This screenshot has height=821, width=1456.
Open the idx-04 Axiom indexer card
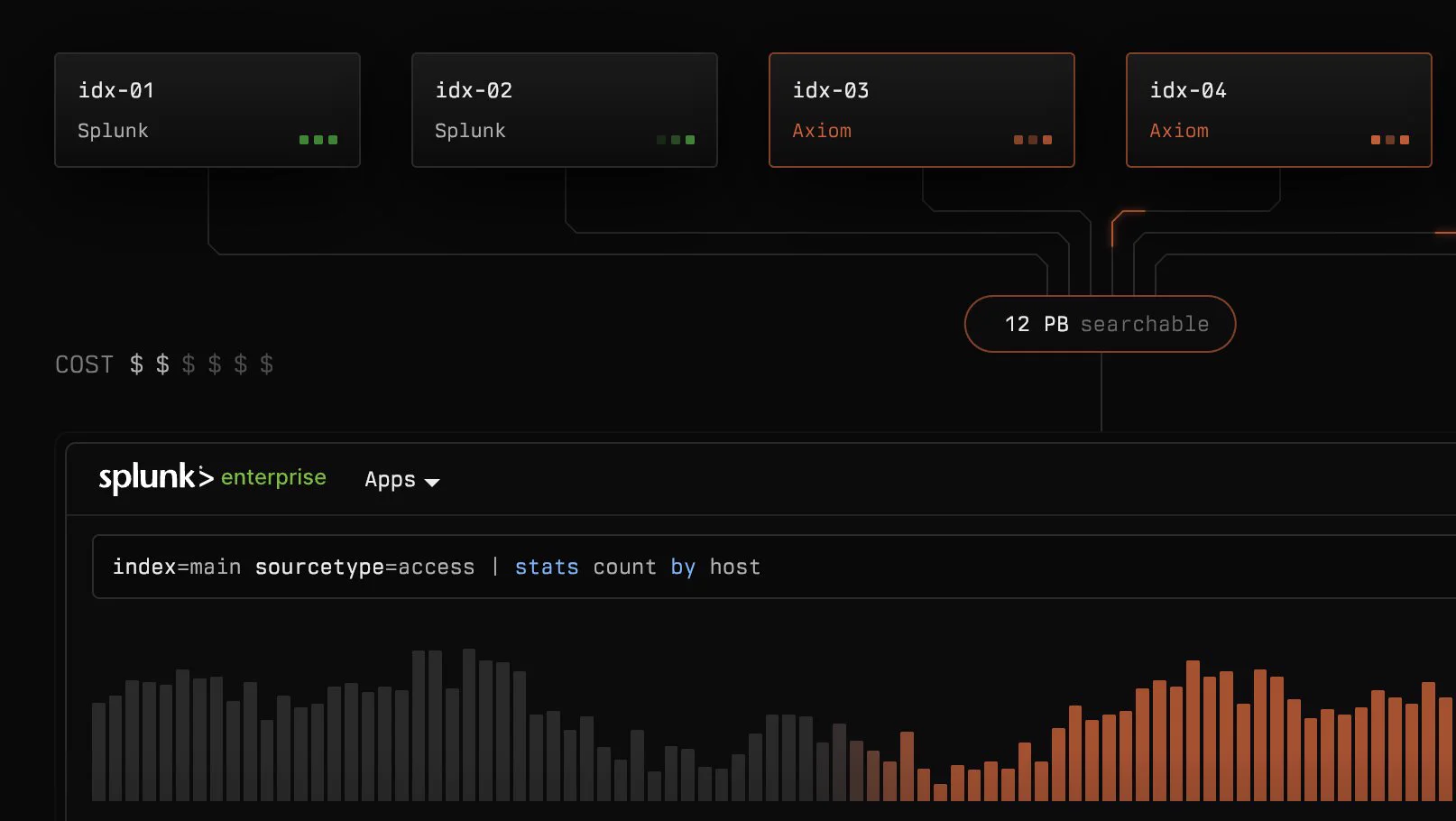pos(1279,110)
